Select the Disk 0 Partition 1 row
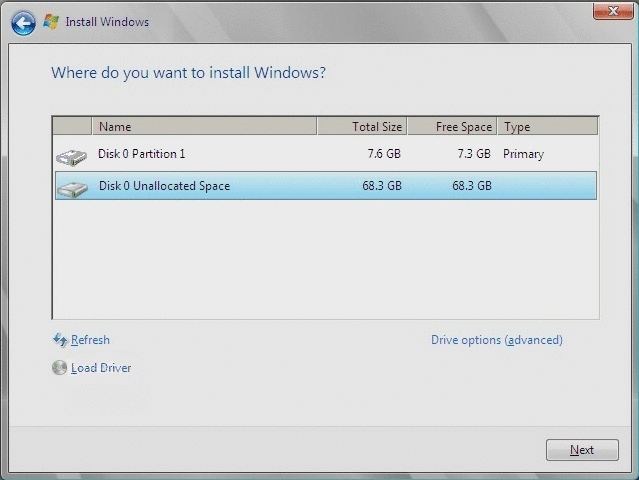This screenshot has height=480, width=639. coord(326,154)
